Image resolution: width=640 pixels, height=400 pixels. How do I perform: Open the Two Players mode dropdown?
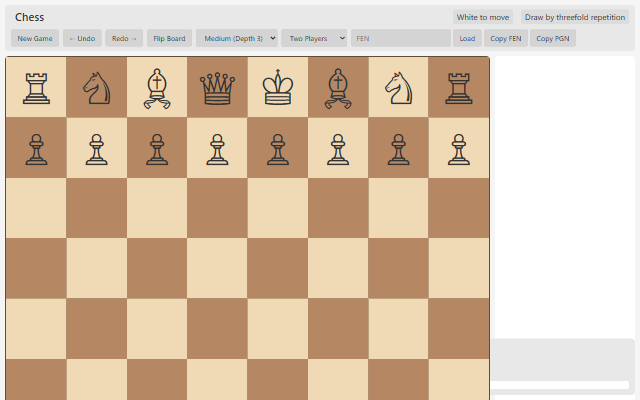[x=314, y=38]
